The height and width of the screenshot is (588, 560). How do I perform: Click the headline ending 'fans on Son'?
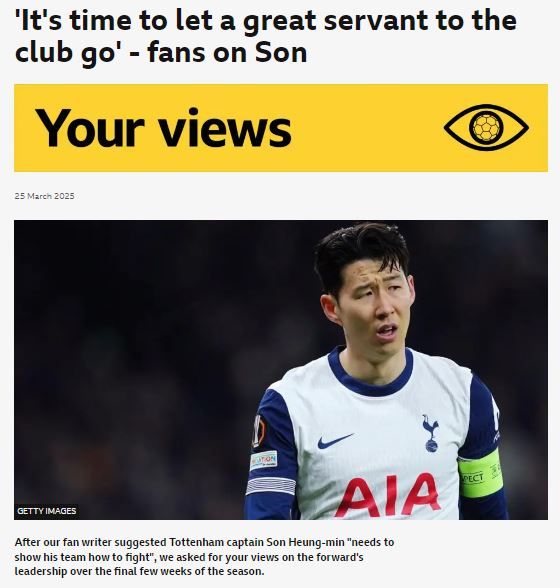coord(161,52)
